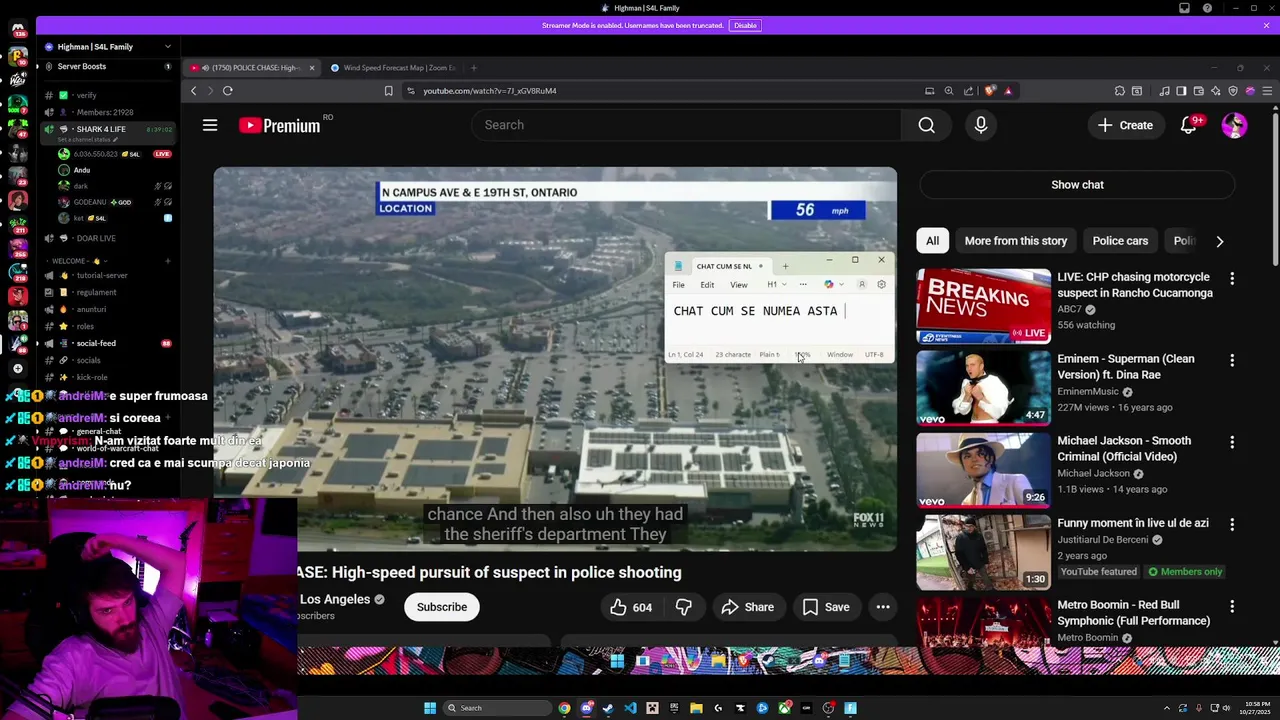Open options for Metro Boomin video
This screenshot has height=720, width=1280.
click(1232, 606)
